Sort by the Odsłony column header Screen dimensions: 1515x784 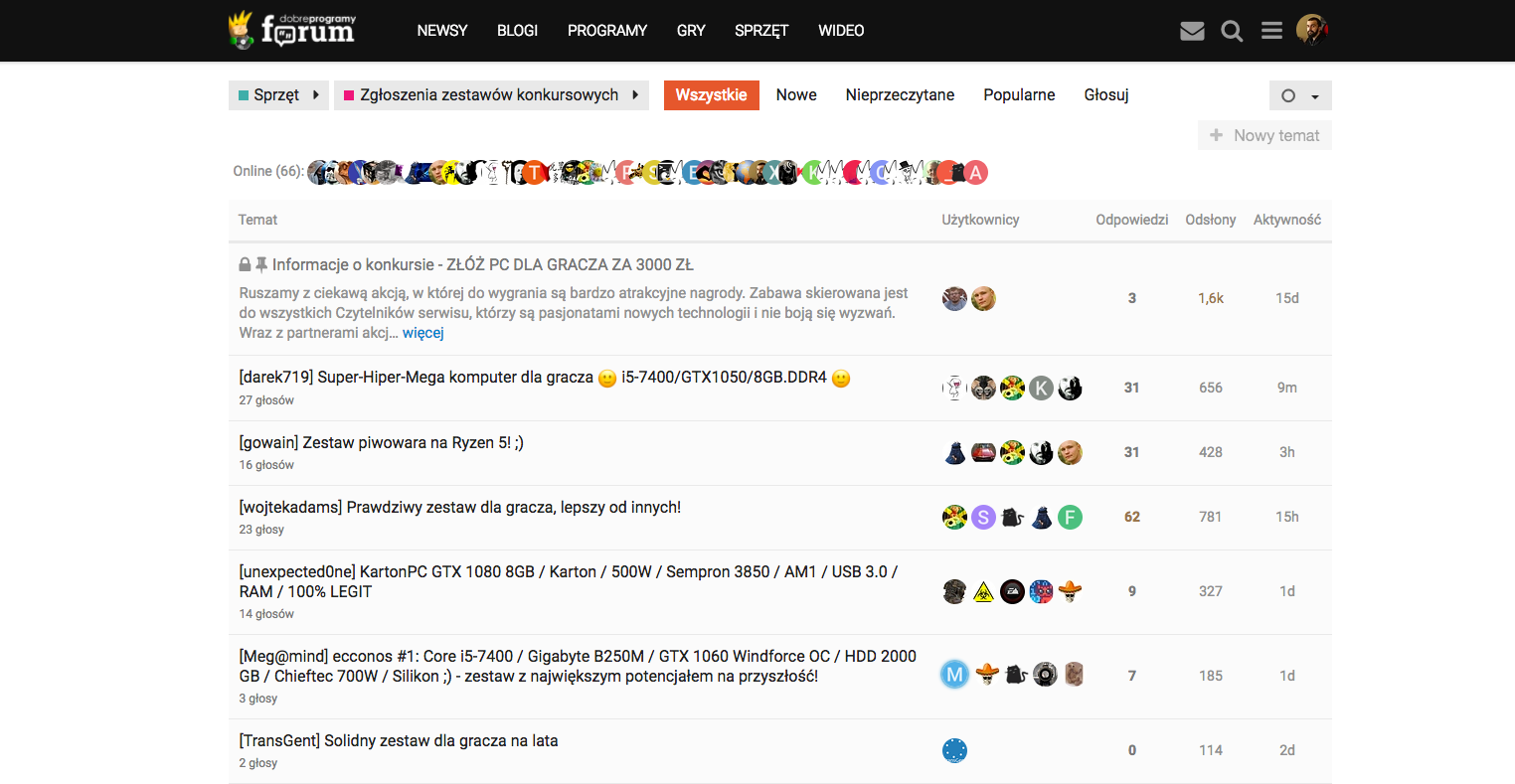coord(1211,220)
